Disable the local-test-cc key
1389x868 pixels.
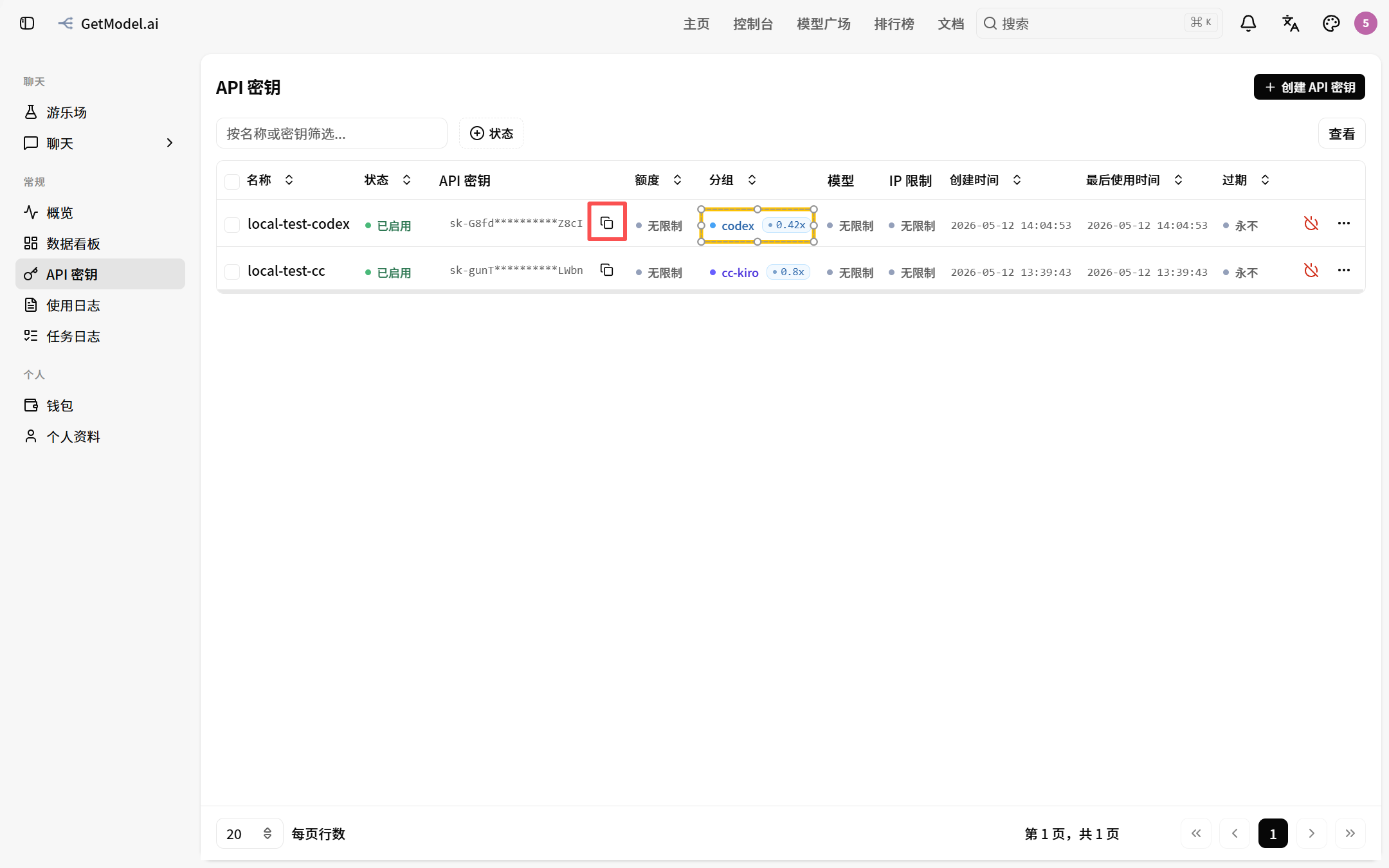(1311, 270)
